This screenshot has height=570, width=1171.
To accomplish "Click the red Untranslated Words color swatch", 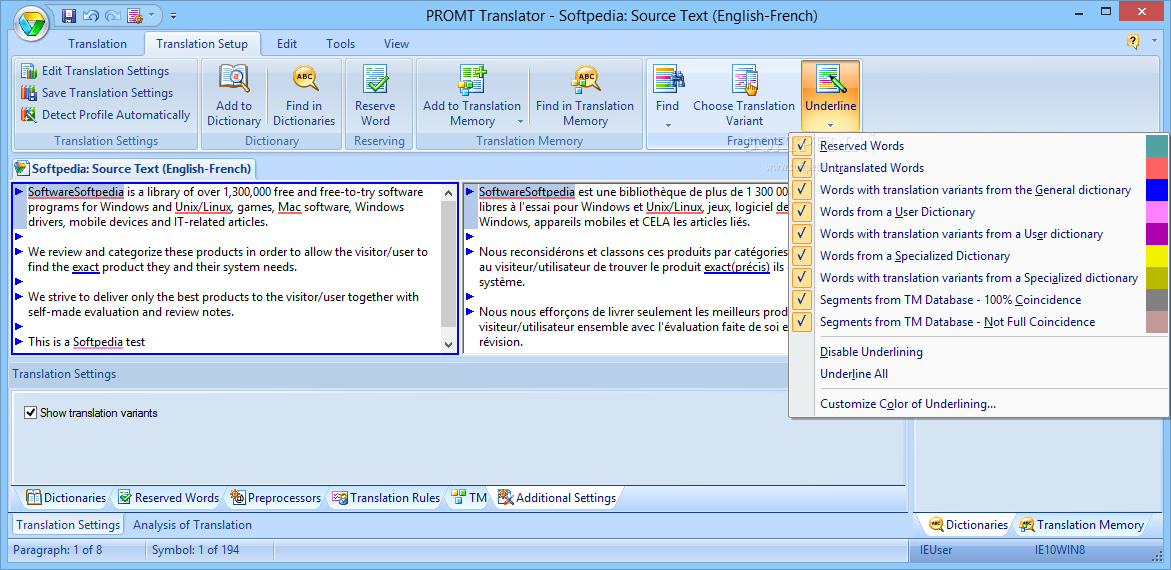I will click(1157, 168).
